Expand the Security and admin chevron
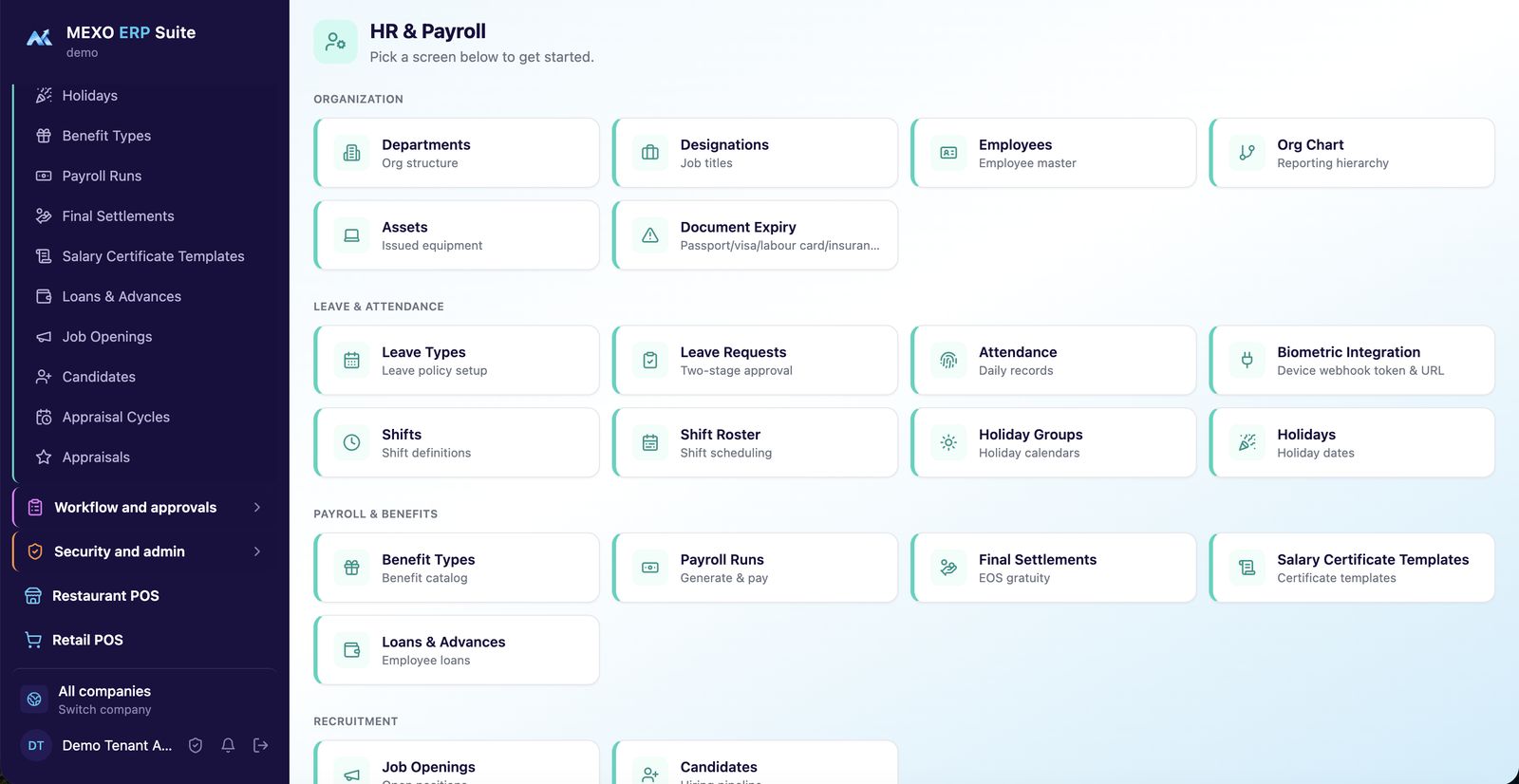Viewport: 1519px width, 784px height. tap(257, 551)
